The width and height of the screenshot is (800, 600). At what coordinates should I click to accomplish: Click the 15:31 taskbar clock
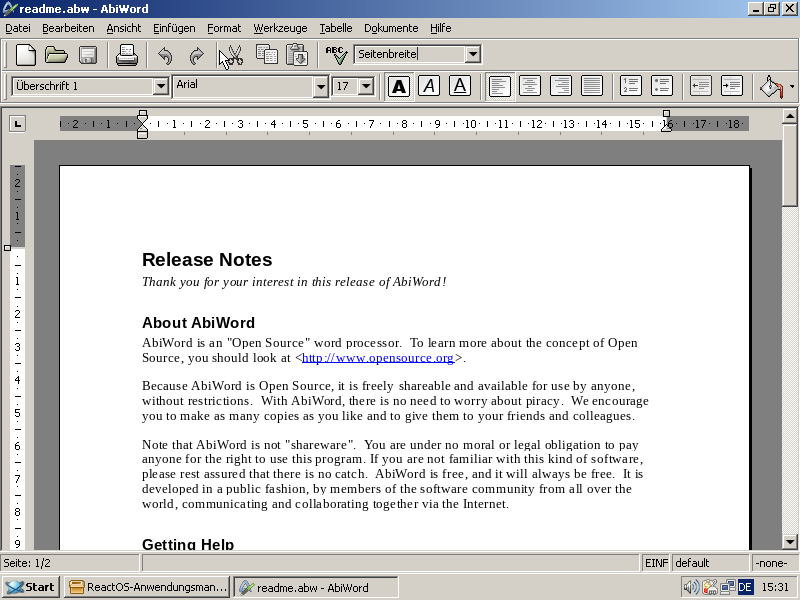click(x=774, y=587)
